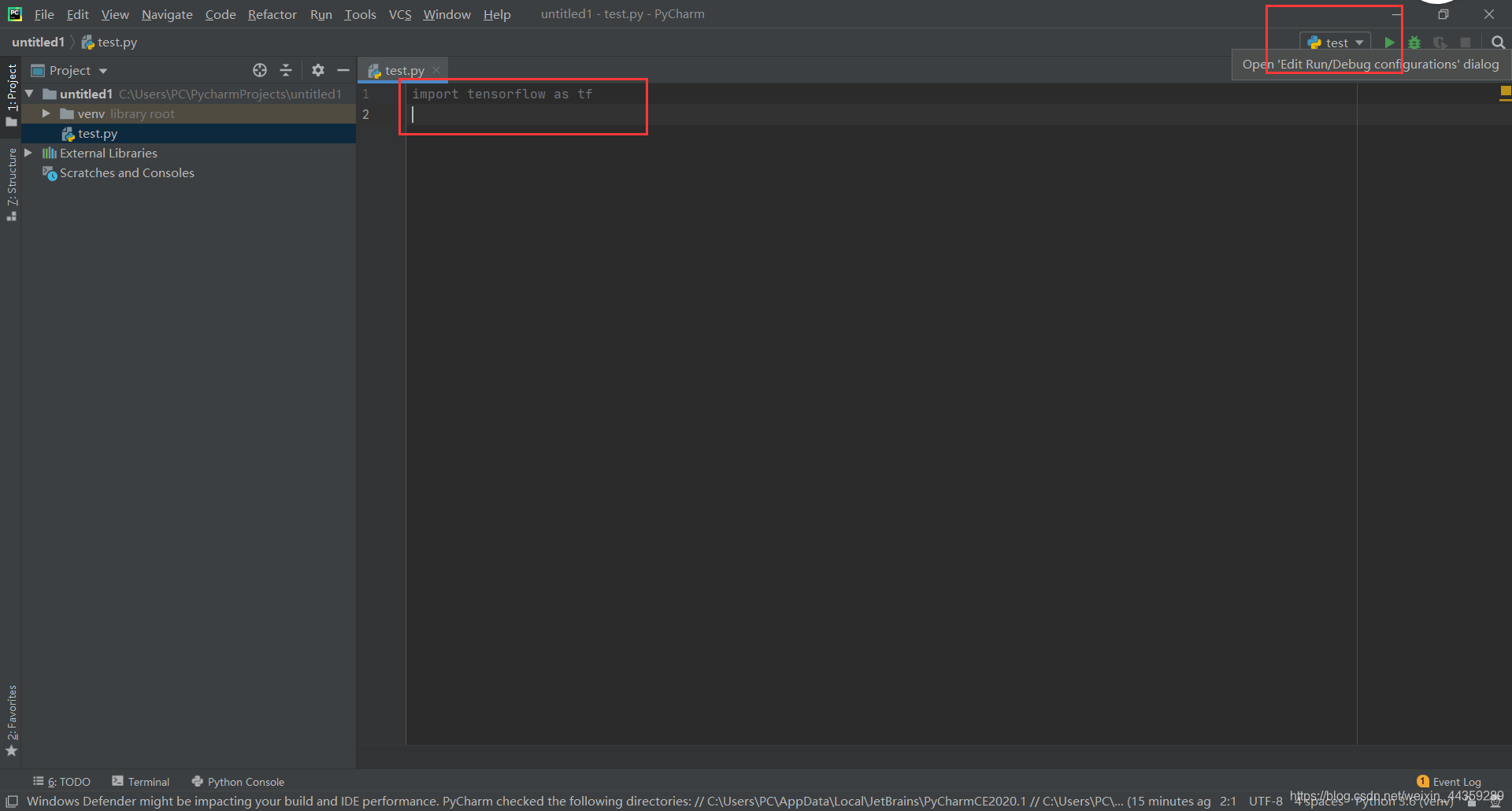Screen dimensions: 1512x811
Task: Click test.py in the navigation breadcrumb
Action: [x=109, y=43]
